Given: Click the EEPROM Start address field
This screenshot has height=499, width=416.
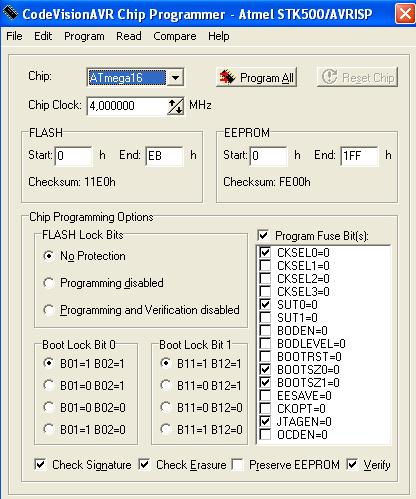Looking at the screenshot, I should (268, 156).
